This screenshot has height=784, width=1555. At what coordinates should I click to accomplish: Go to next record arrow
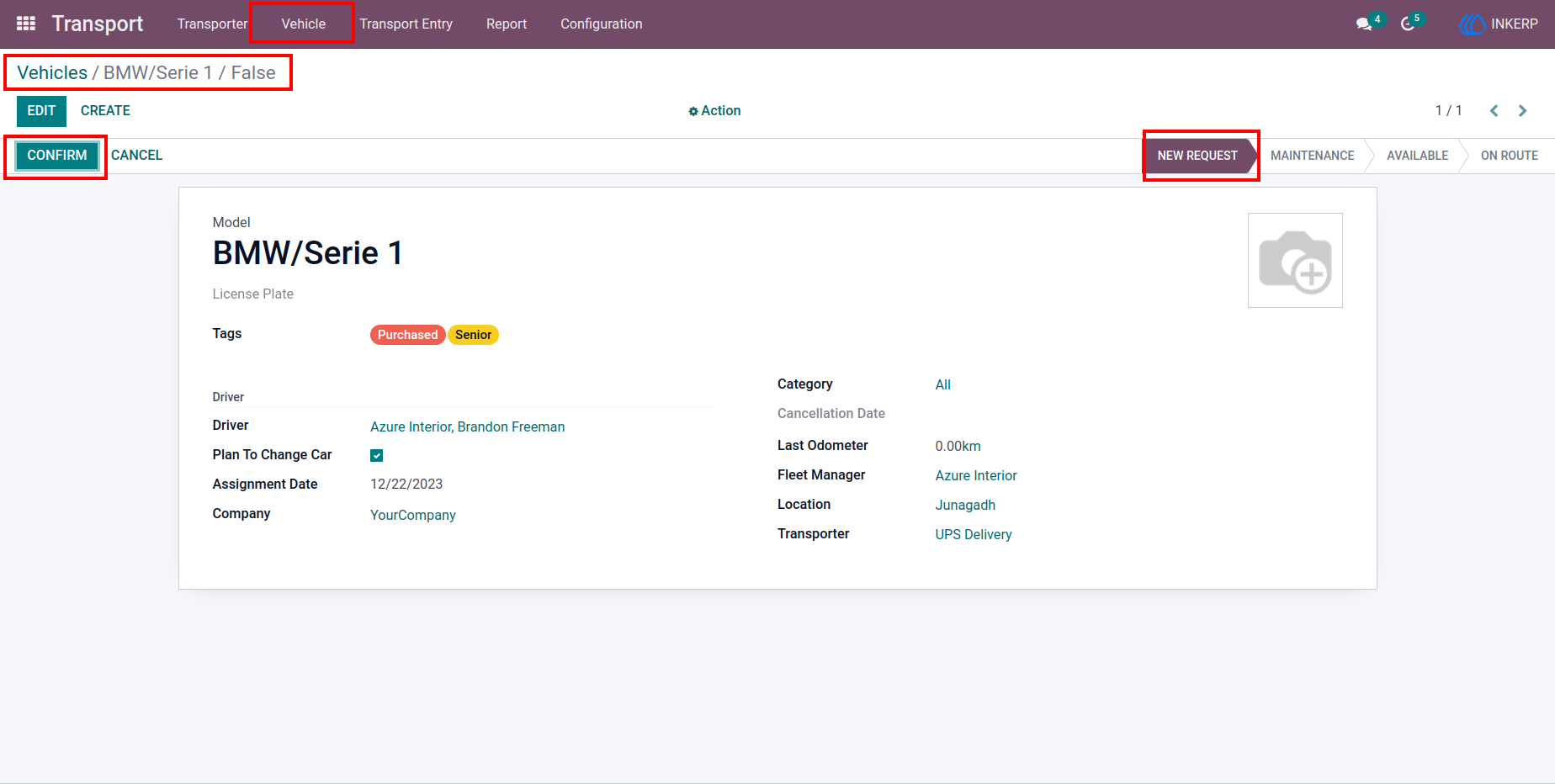pos(1522,111)
